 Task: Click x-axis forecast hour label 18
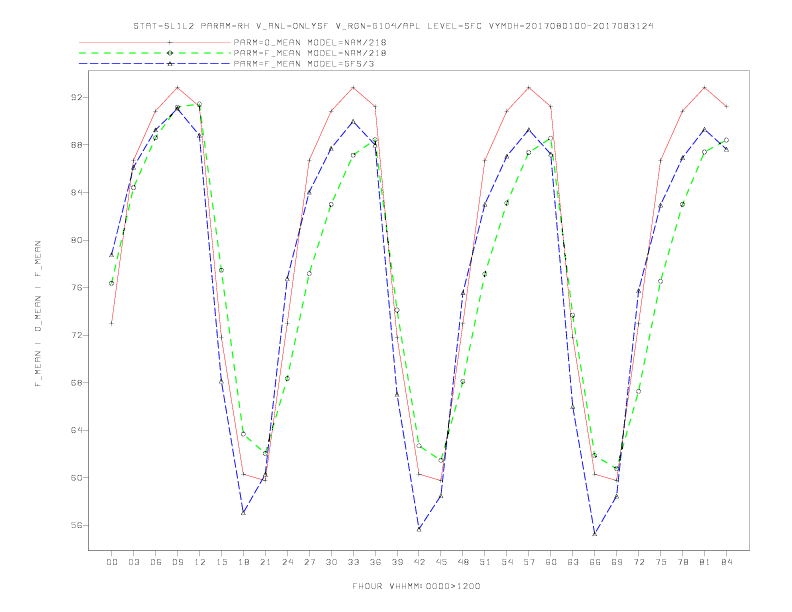243,562
